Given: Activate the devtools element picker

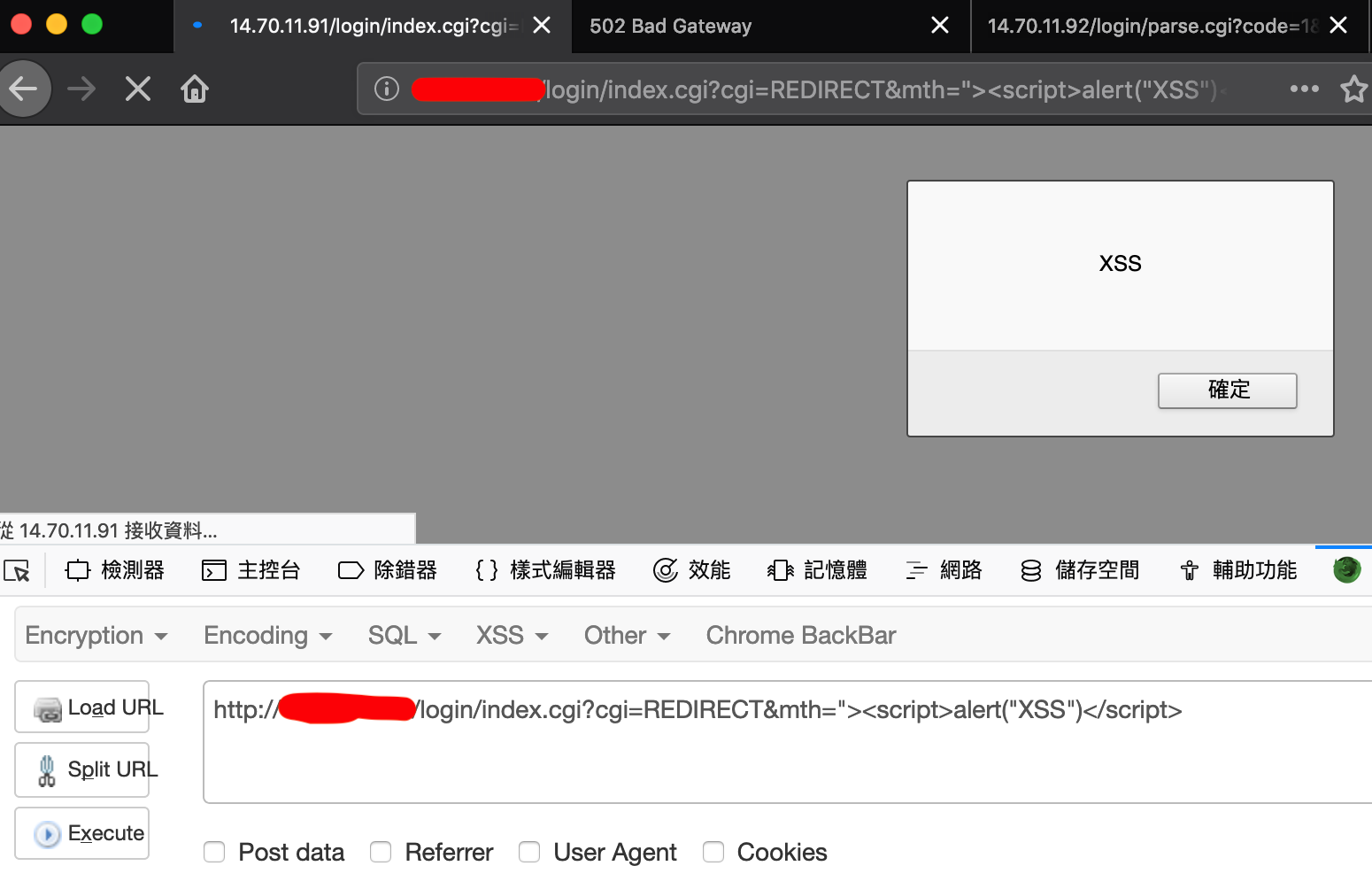Looking at the screenshot, I should 17,570.
